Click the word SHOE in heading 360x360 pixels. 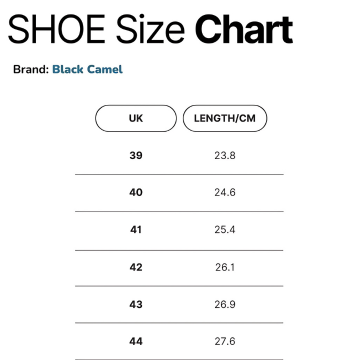pos(57,29)
